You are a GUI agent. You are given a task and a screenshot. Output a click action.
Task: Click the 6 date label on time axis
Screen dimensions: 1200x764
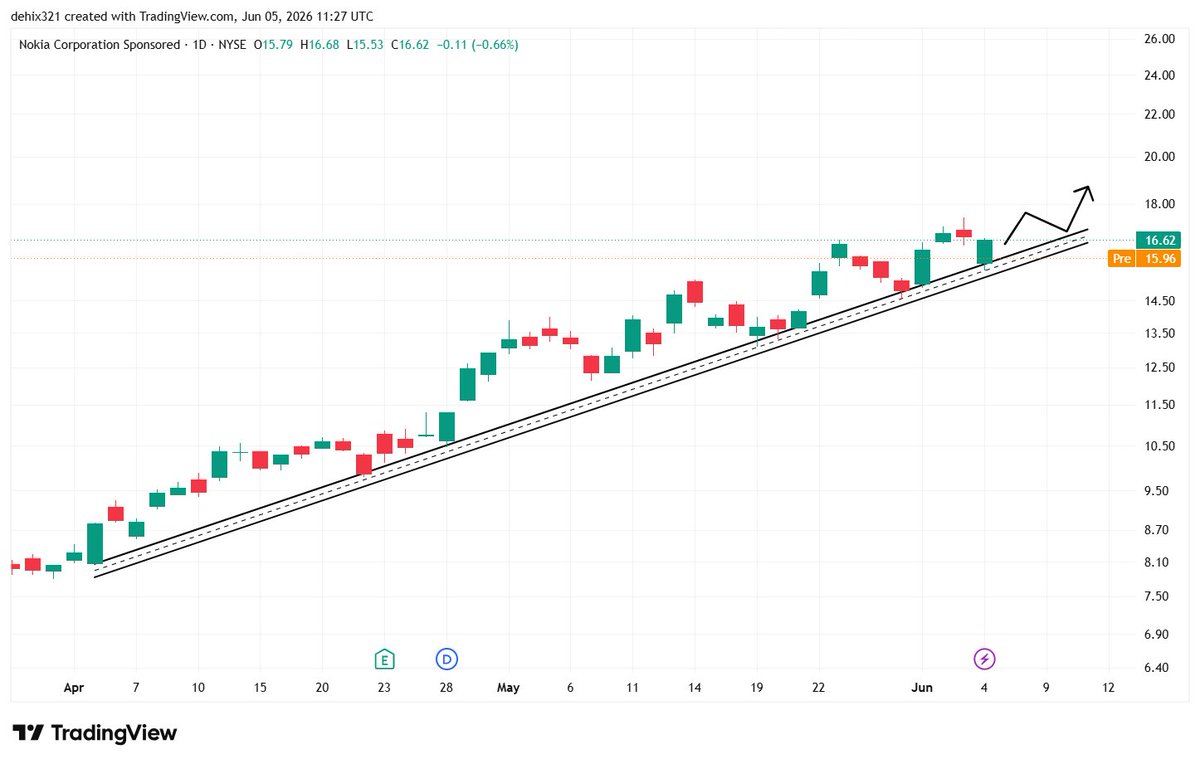570,688
